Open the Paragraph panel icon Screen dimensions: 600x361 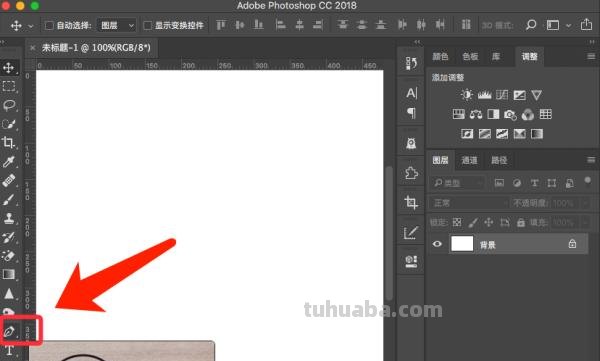tap(411, 113)
